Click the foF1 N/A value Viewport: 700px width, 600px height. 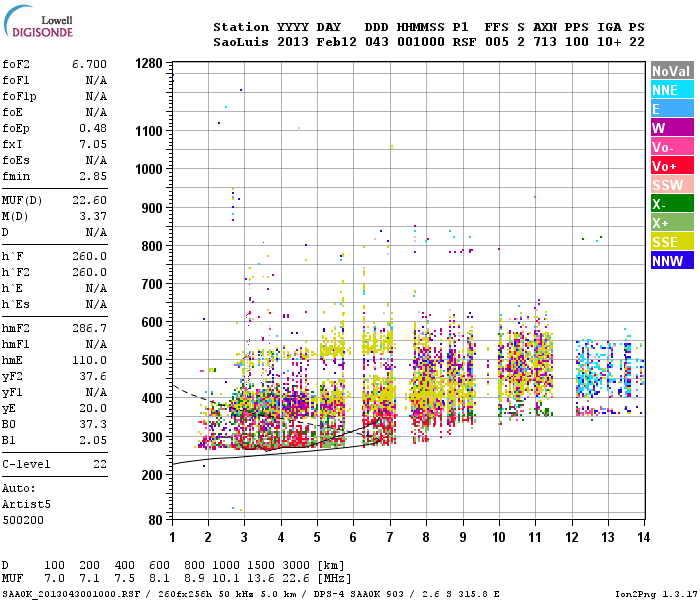(96, 80)
